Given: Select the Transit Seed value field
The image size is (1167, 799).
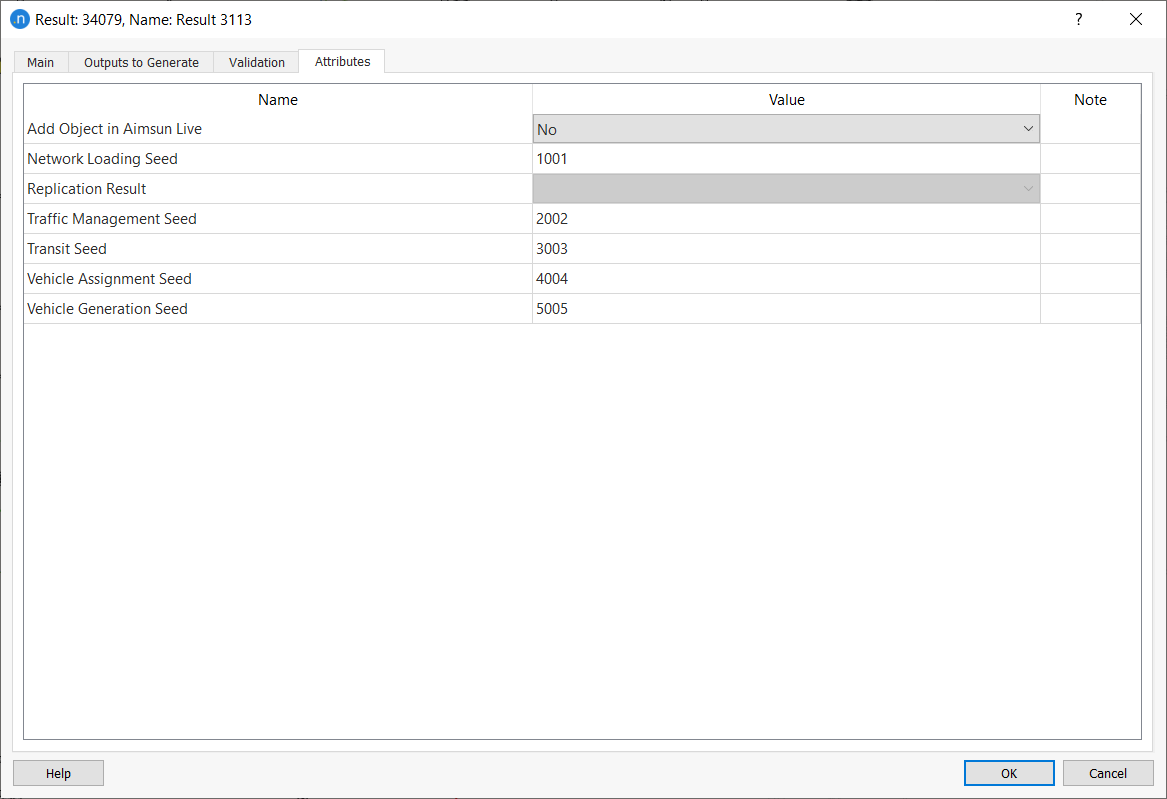Looking at the screenshot, I should [x=786, y=249].
